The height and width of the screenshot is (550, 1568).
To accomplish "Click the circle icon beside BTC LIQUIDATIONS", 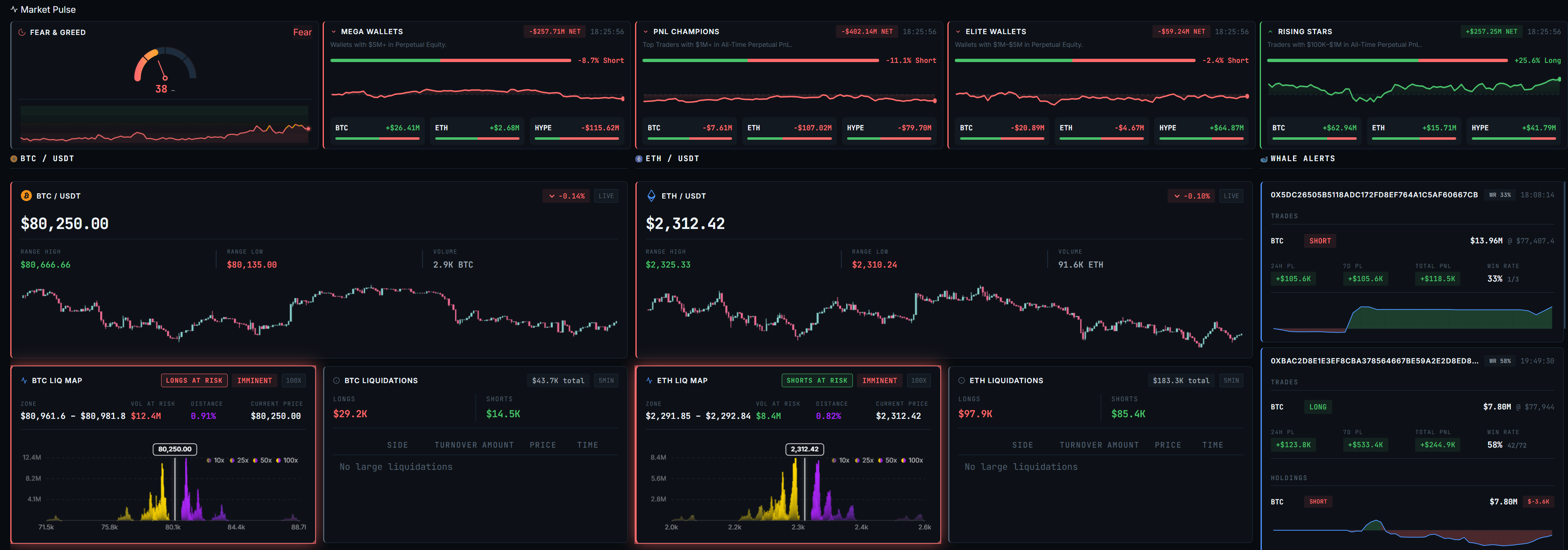I will click(x=337, y=380).
